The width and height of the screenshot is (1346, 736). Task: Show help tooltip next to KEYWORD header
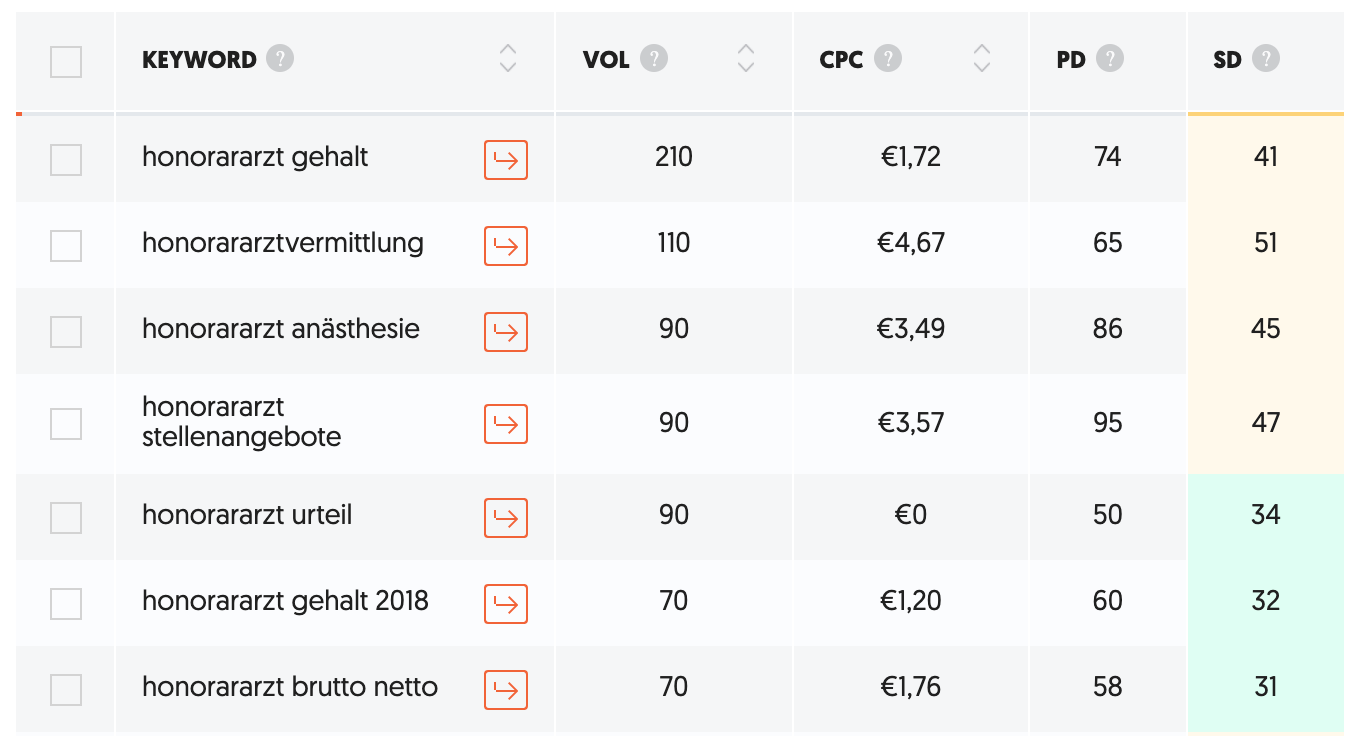[x=280, y=59]
